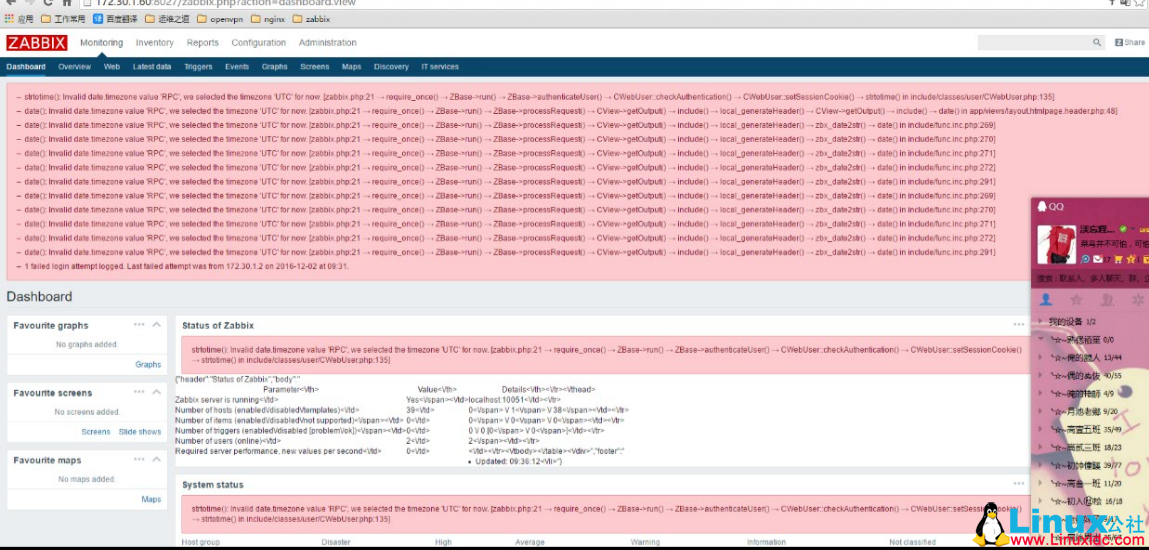Open the Administration menu
Screen dimensions: 1149x550
coord(327,43)
